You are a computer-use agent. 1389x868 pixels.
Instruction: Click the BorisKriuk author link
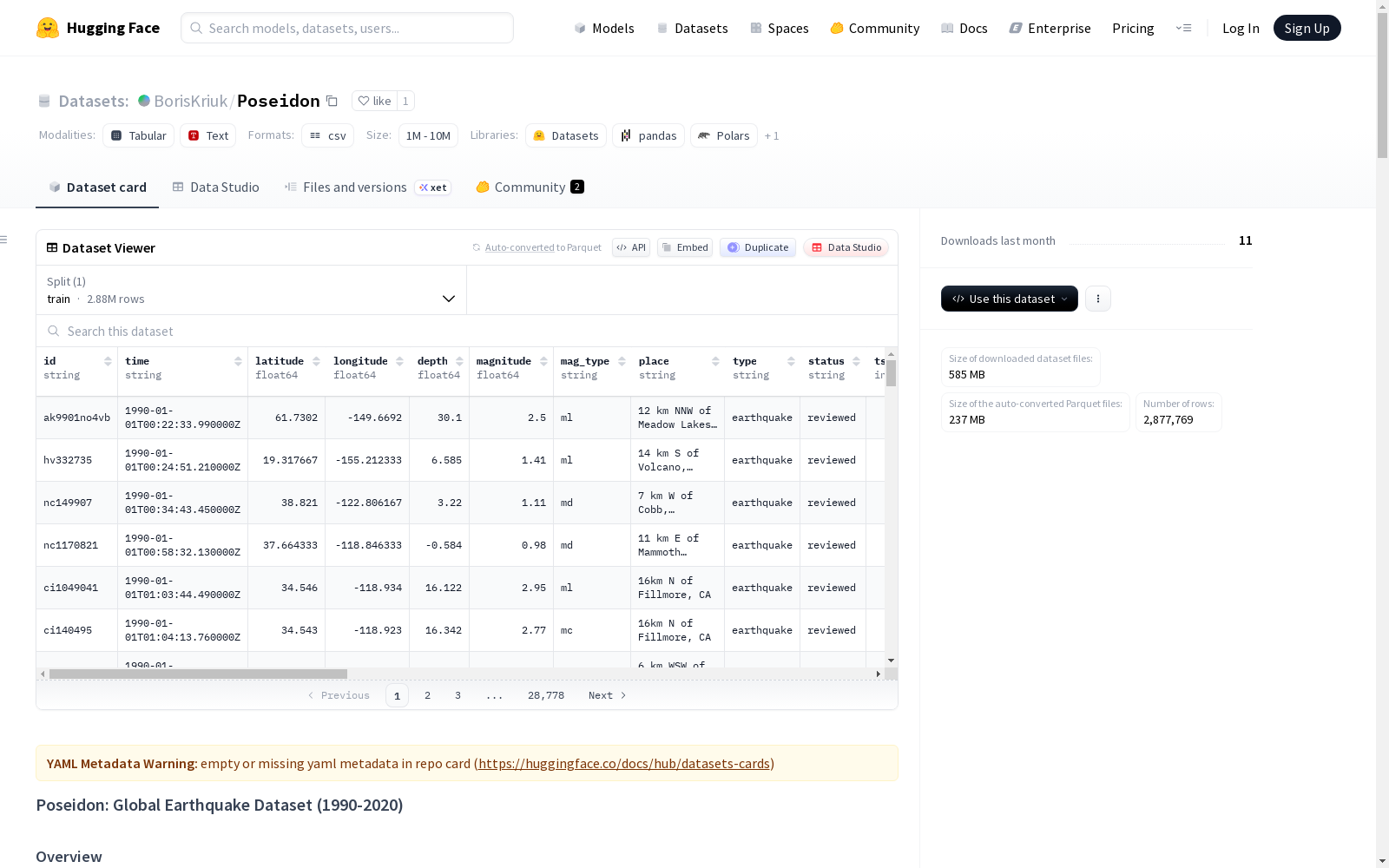point(191,101)
